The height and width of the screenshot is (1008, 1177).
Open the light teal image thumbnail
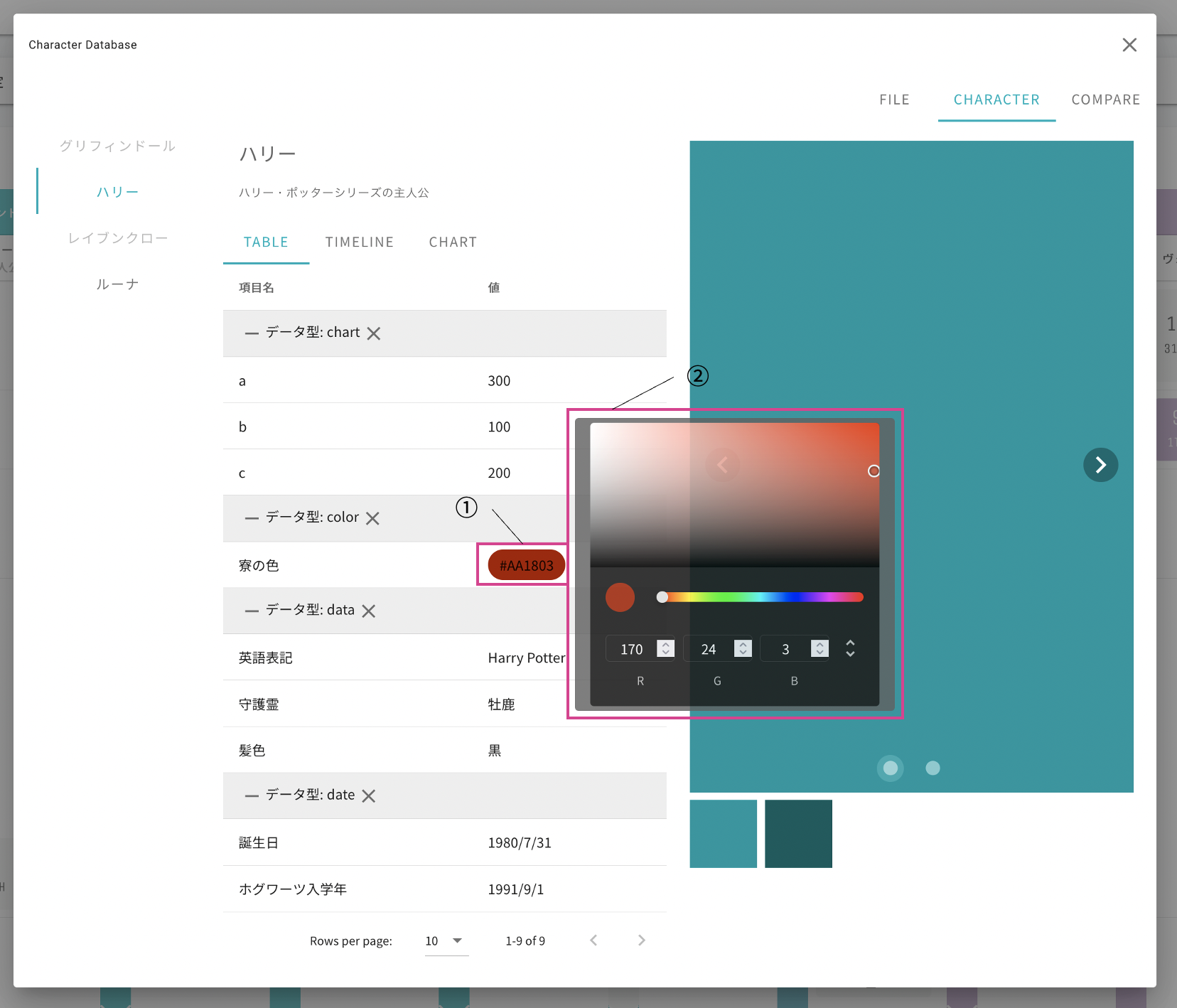tap(723, 834)
